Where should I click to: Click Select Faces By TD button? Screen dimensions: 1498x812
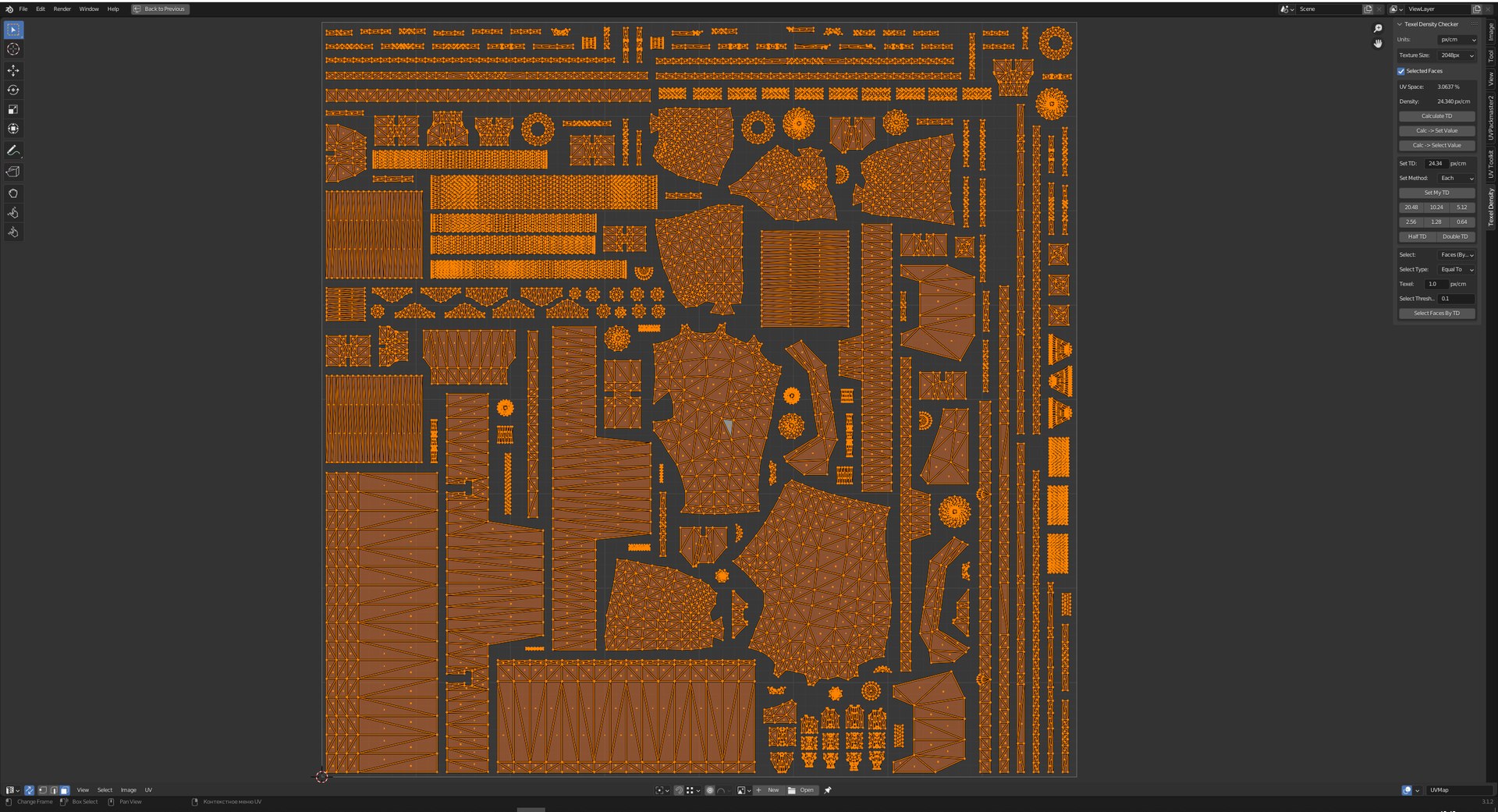(x=1436, y=314)
